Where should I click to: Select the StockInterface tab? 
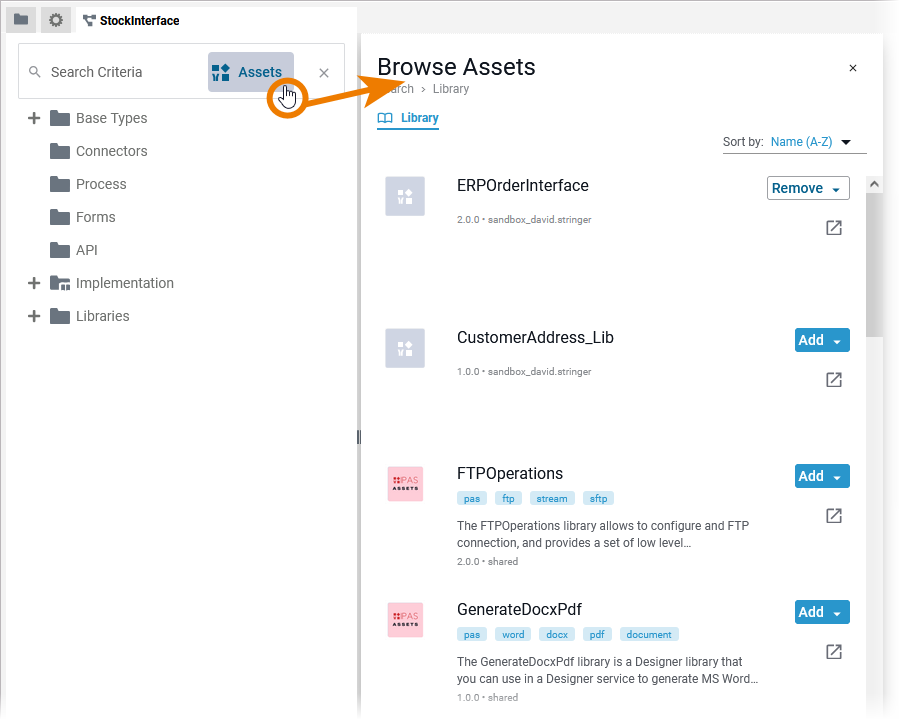[131, 20]
